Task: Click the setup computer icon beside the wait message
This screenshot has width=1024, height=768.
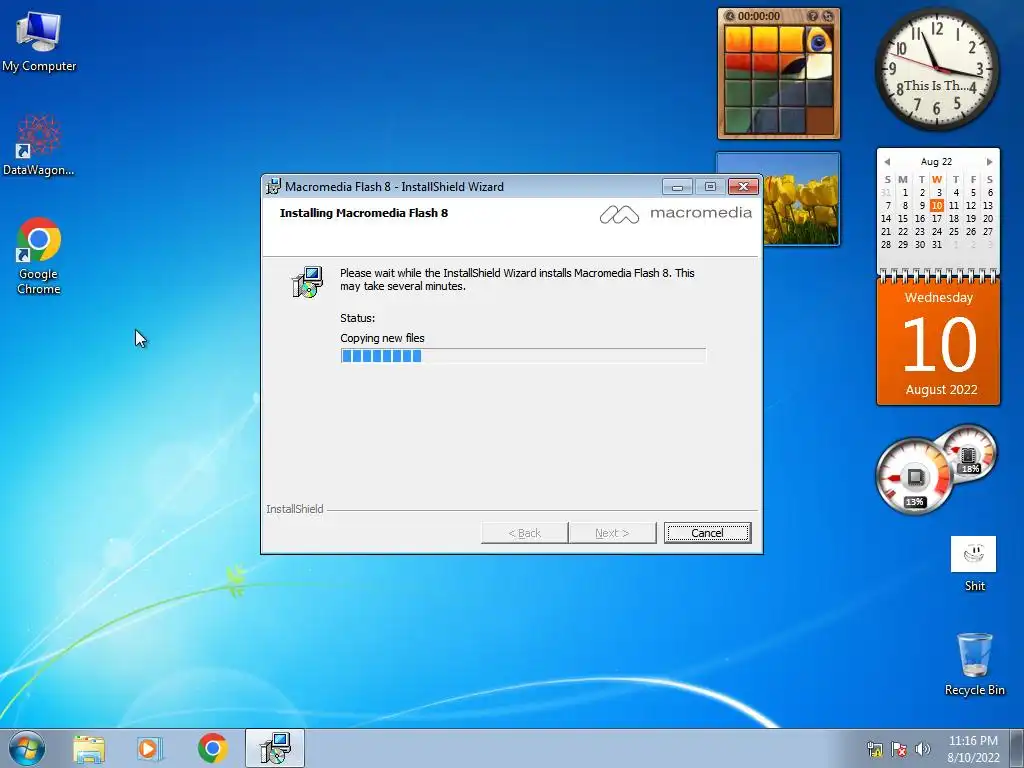Action: pyautogui.click(x=307, y=282)
